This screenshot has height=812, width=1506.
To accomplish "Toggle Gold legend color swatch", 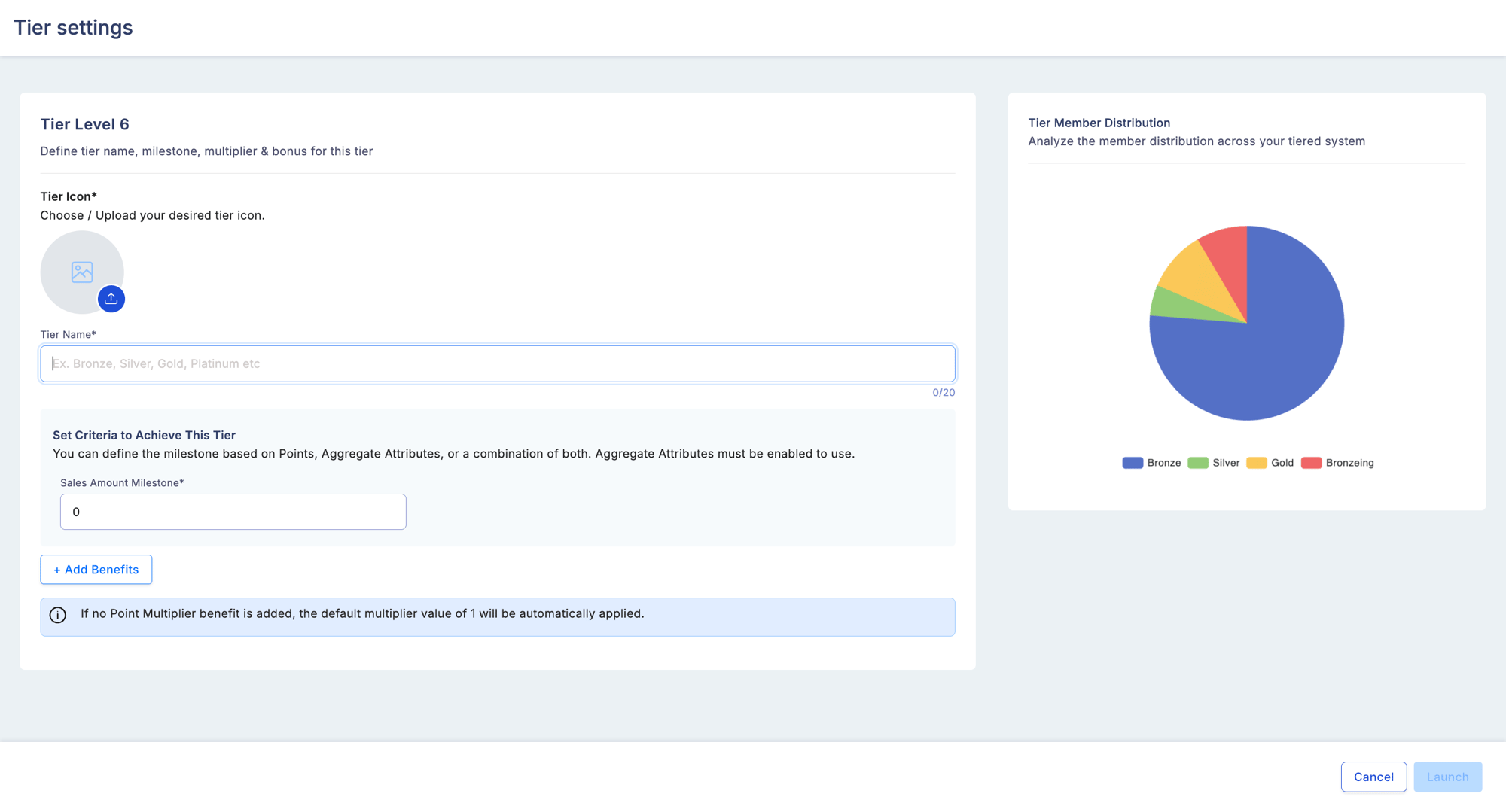I will (x=1257, y=463).
